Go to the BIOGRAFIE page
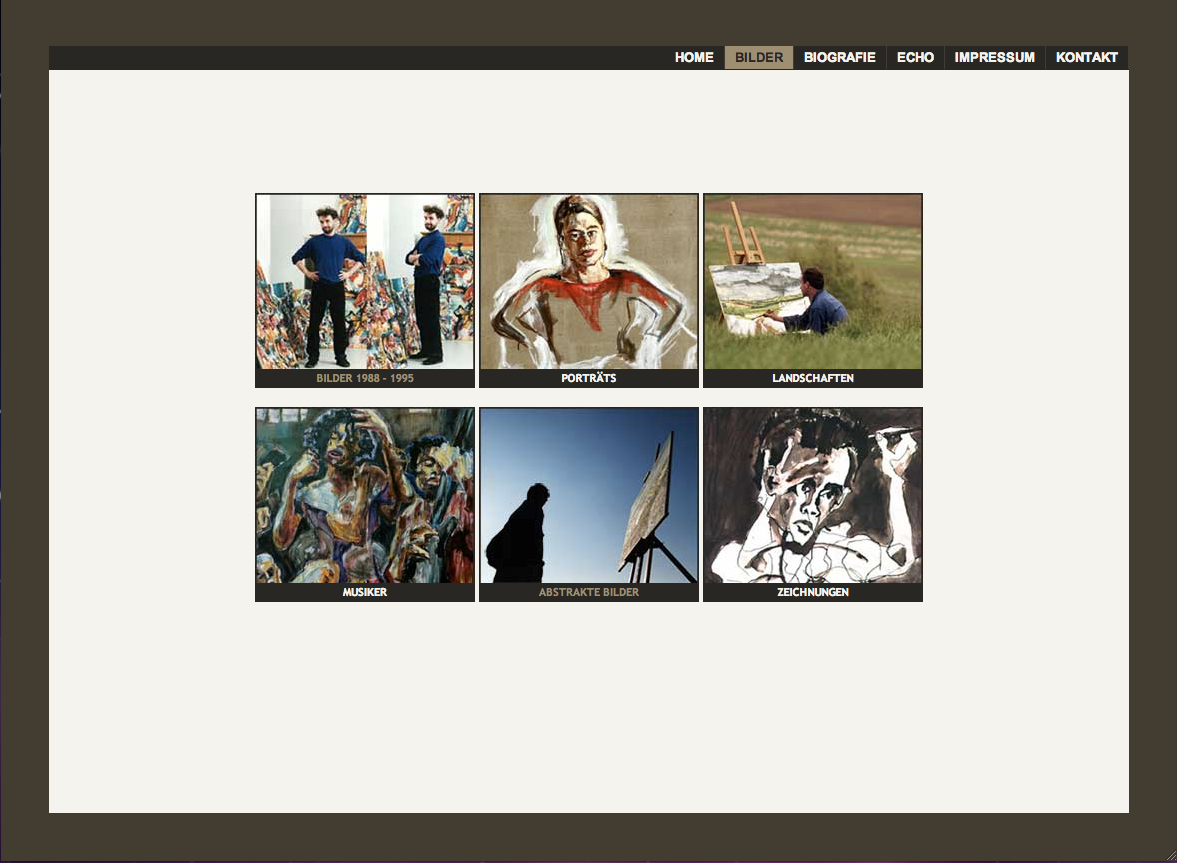 (x=839, y=58)
